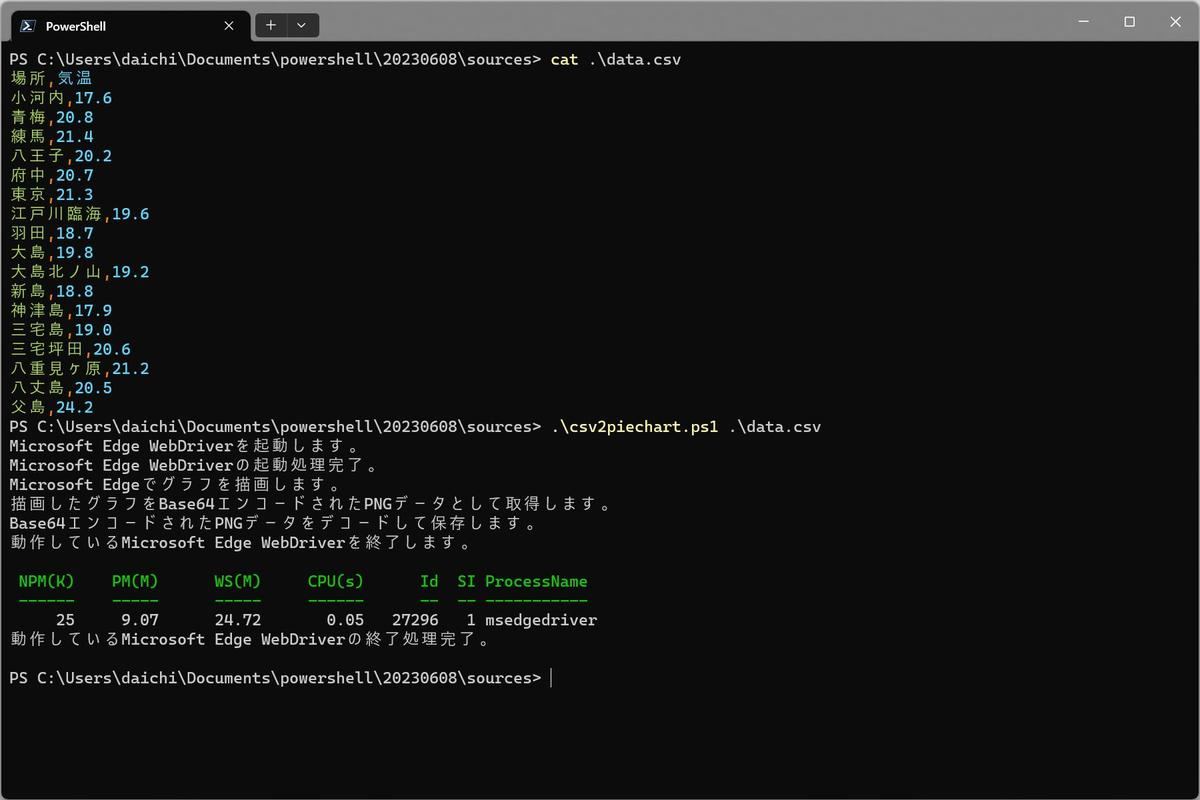Minimize the terminal window
The height and width of the screenshot is (800, 1200).
1084,21
